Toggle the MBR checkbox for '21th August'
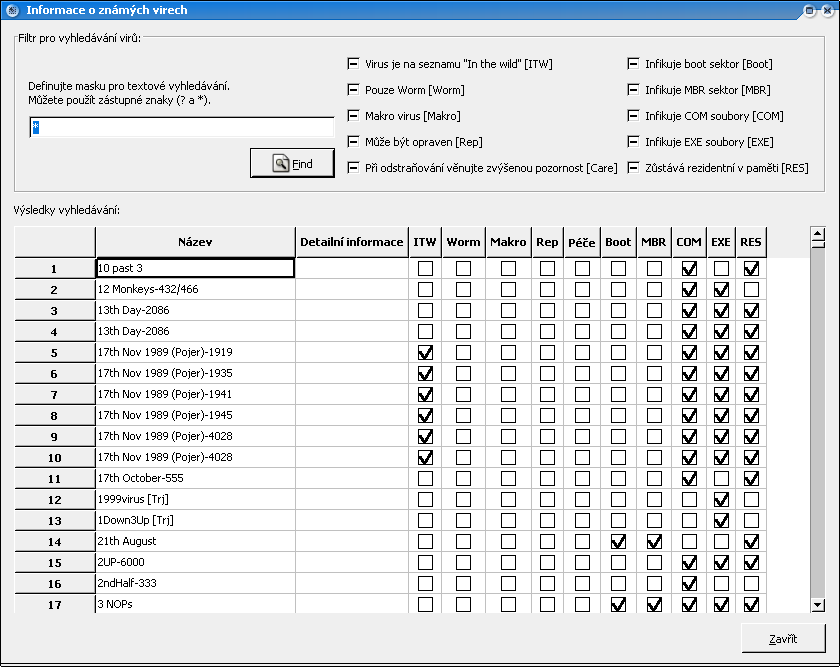 point(654,542)
